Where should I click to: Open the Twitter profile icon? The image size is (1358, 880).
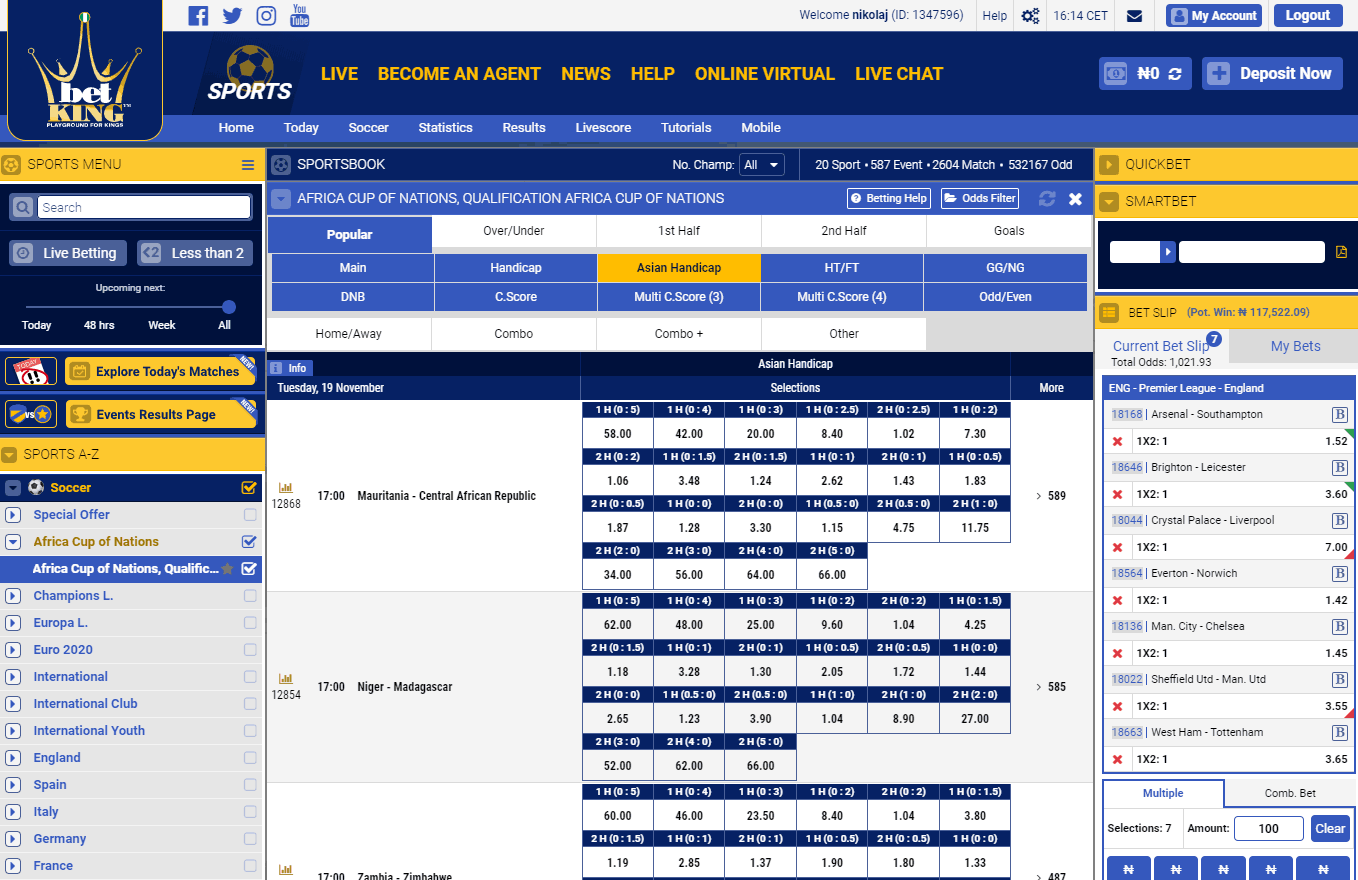tap(232, 15)
